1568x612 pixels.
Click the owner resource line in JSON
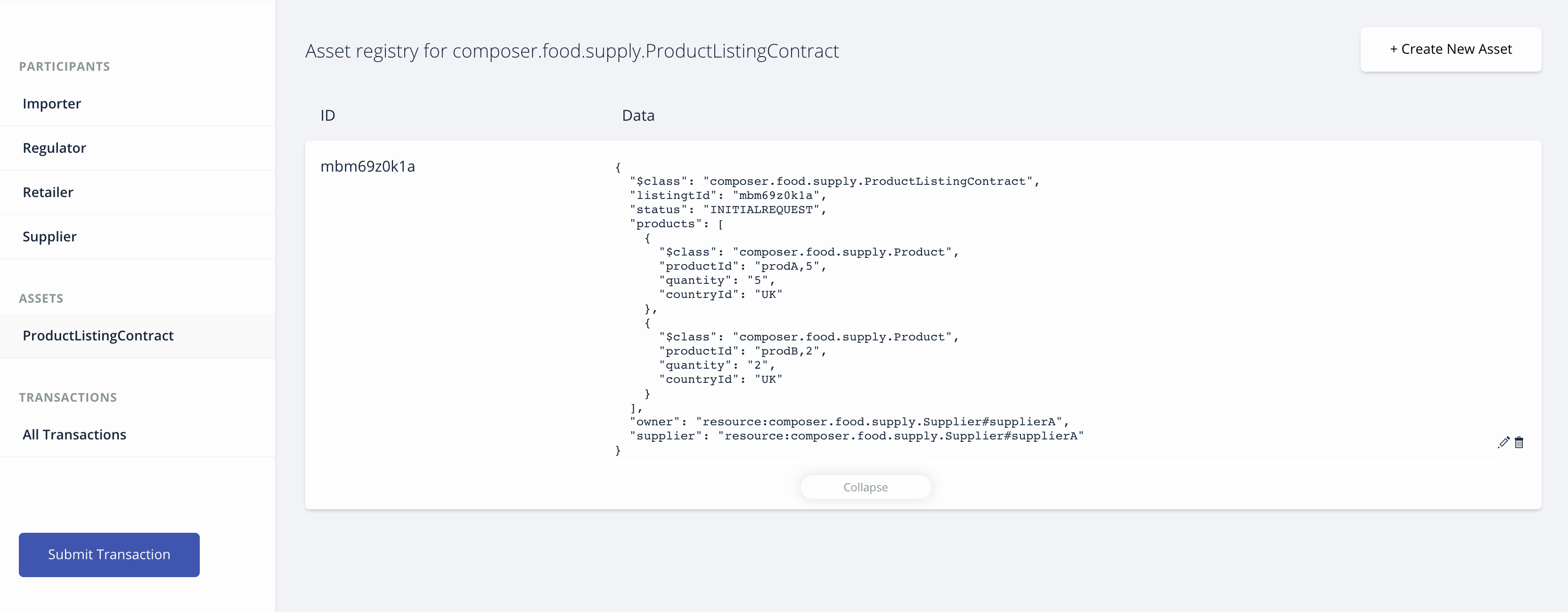[x=849, y=422]
